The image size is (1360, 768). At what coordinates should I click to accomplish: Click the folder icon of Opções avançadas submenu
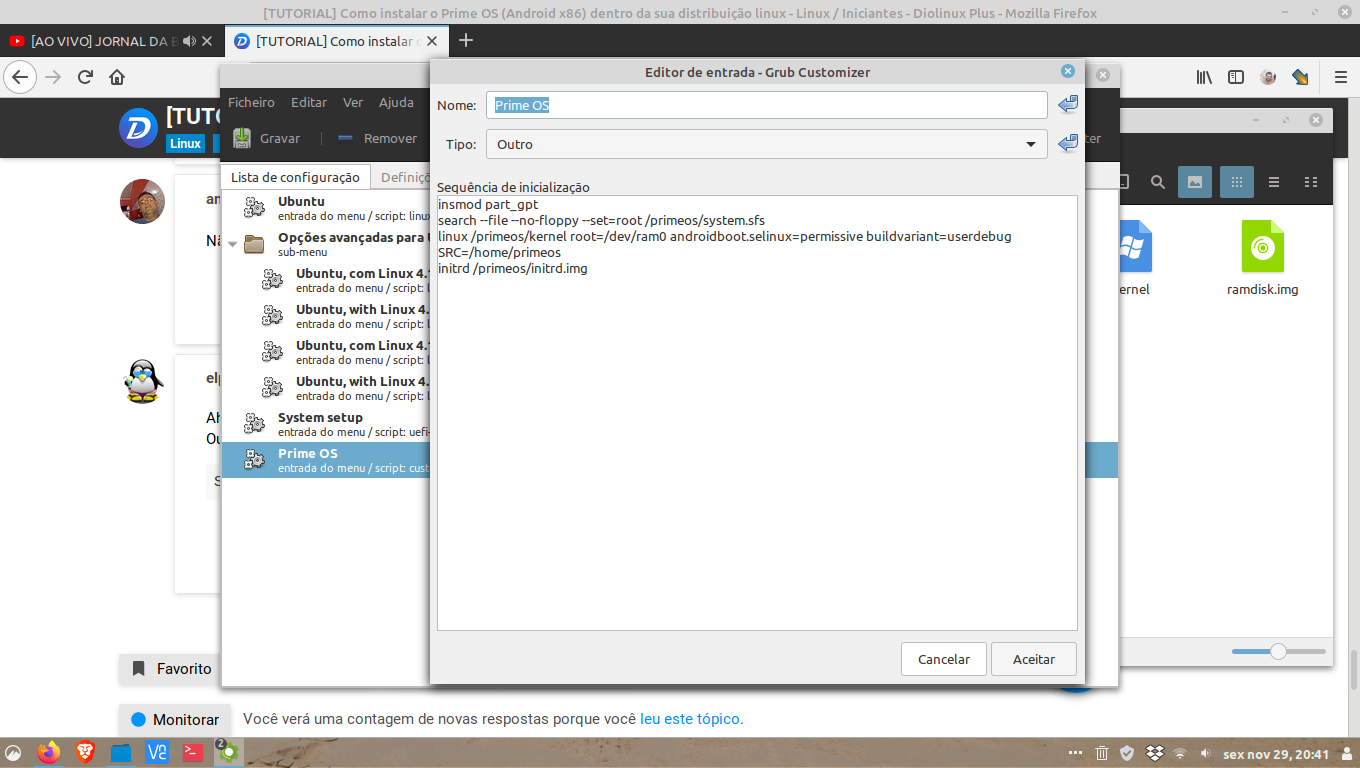click(254, 244)
